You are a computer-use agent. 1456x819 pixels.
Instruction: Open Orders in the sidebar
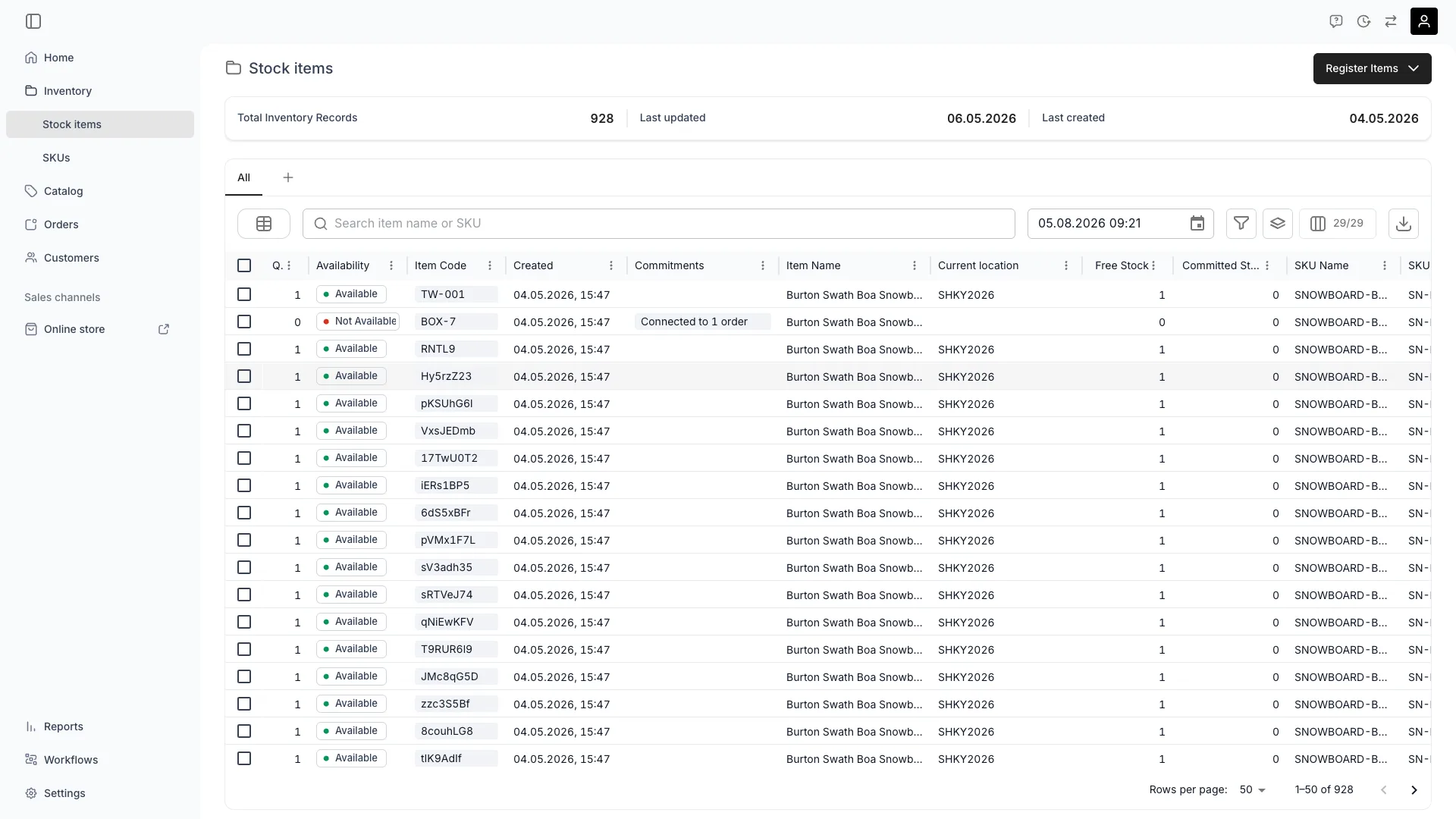pyautogui.click(x=100, y=224)
